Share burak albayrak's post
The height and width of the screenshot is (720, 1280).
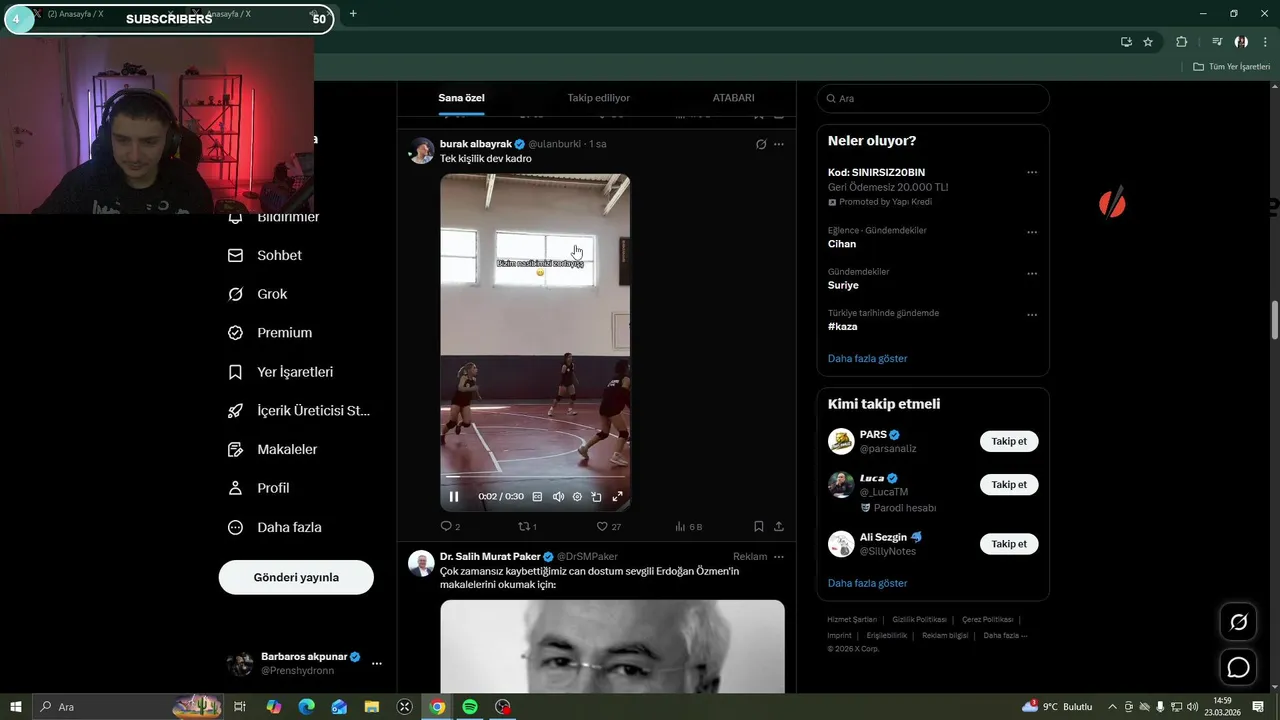[x=779, y=526]
